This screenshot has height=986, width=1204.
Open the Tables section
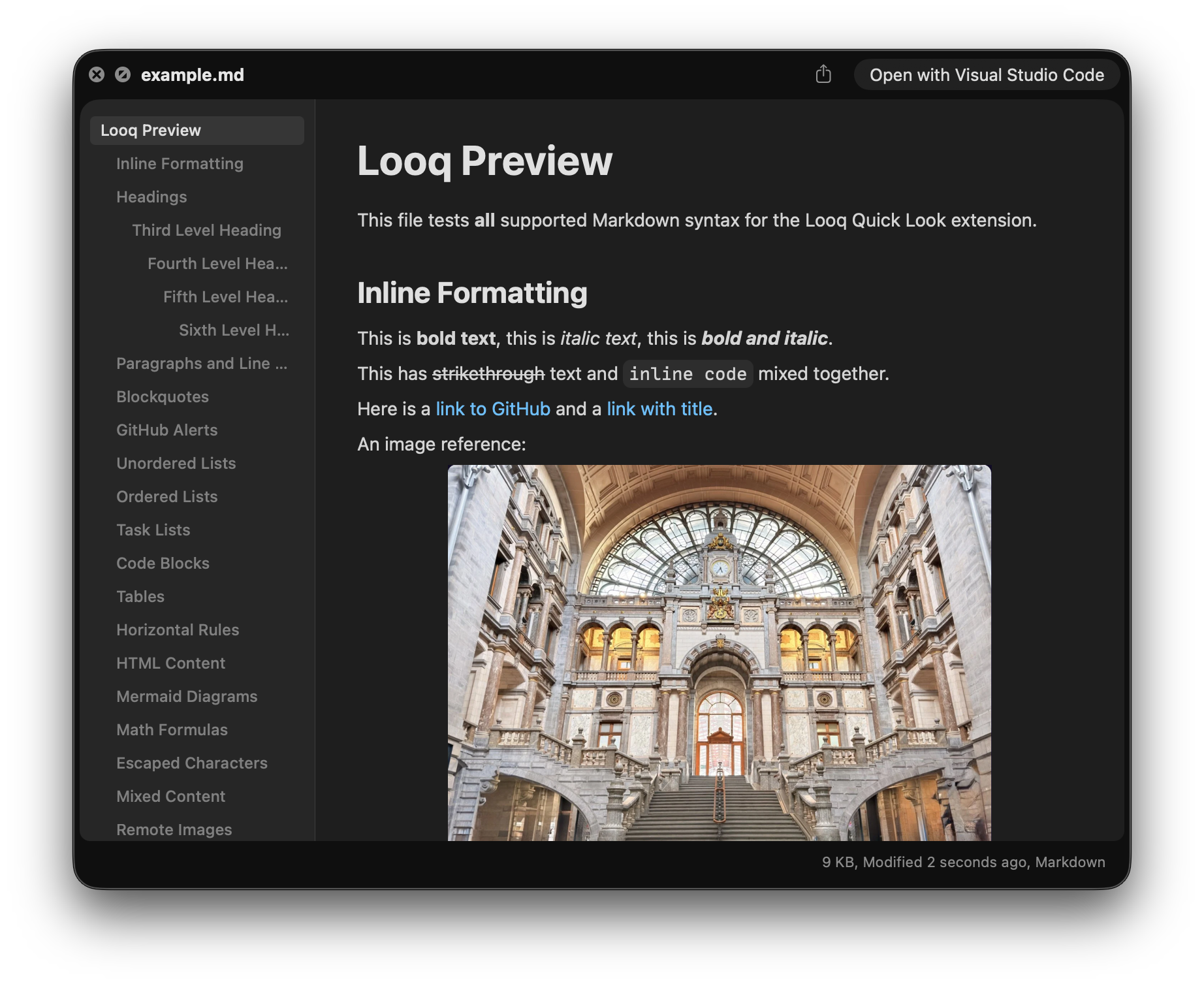(140, 596)
